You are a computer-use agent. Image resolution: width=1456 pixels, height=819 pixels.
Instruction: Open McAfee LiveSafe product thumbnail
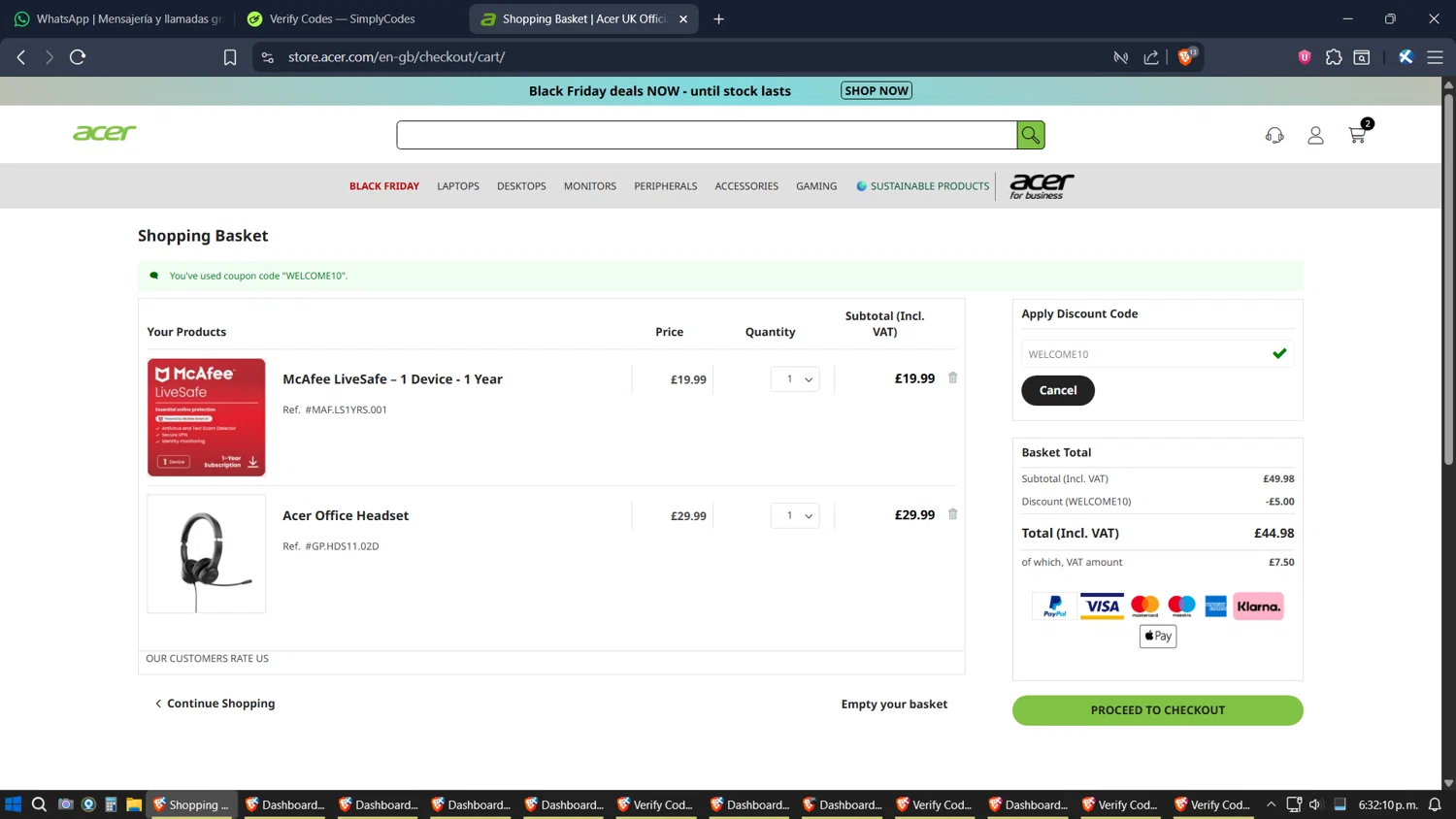206,417
